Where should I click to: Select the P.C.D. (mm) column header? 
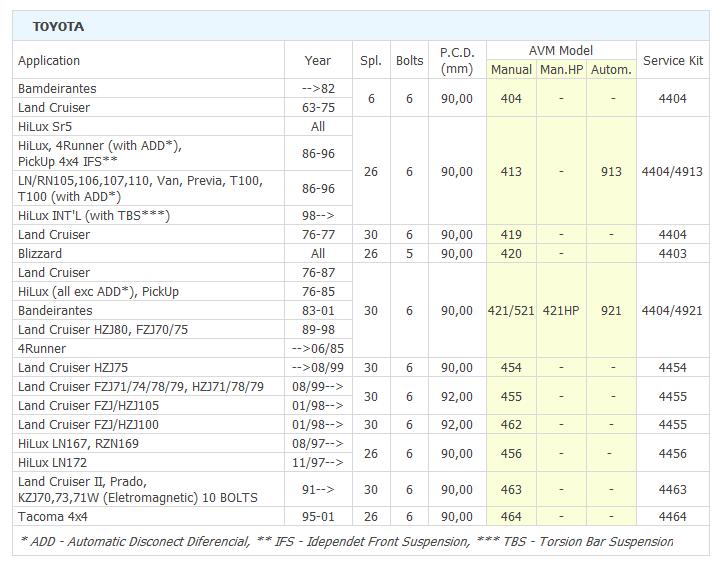pos(456,60)
